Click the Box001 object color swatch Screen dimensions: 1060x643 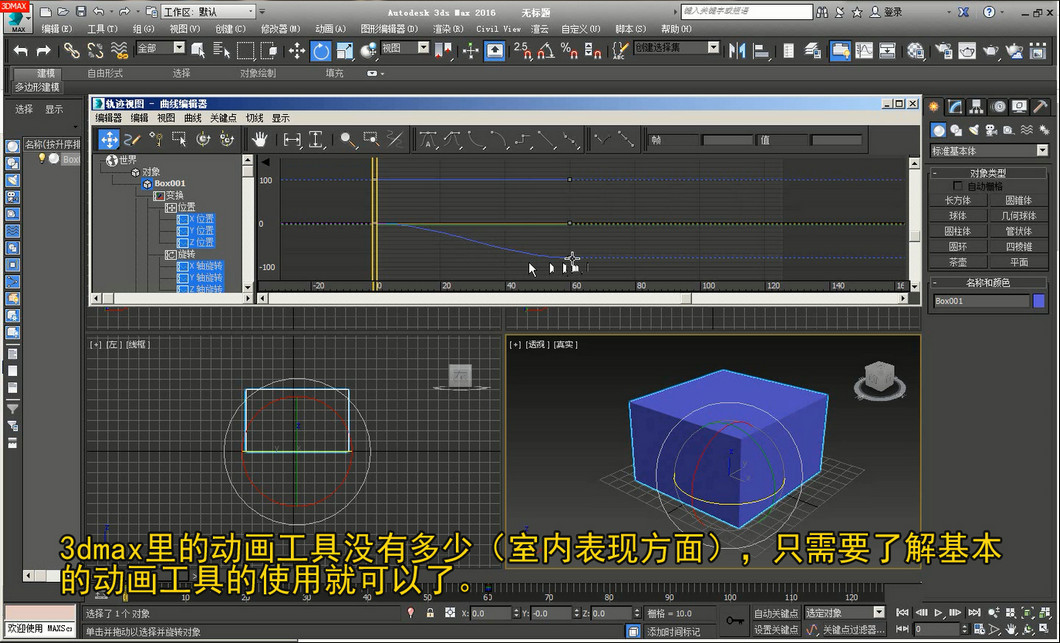click(x=1038, y=300)
